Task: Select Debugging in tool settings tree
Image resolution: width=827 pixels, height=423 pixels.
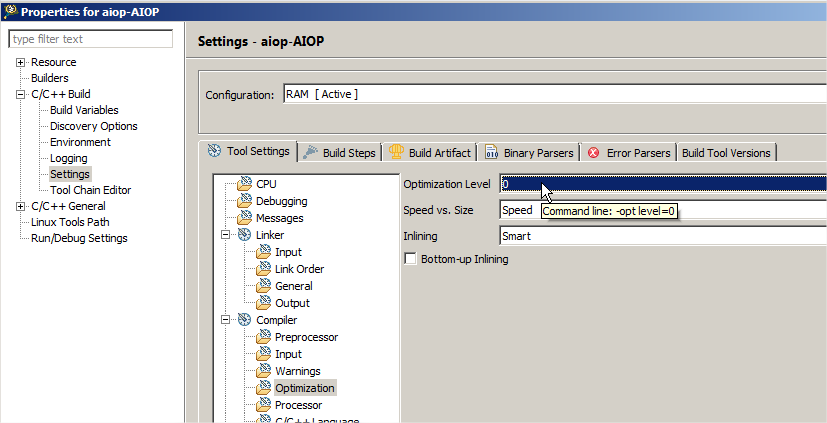Action: pyautogui.click(x=282, y=201)
